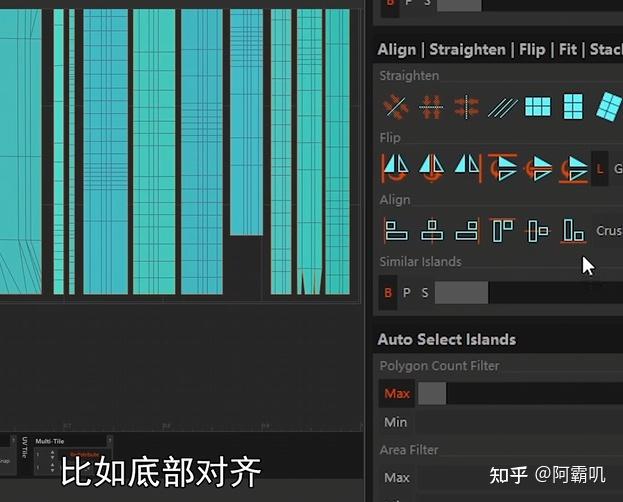Toggle the S option under Similar Islands
The height and width of the screenshot is (502, 623).
[425, 293]
